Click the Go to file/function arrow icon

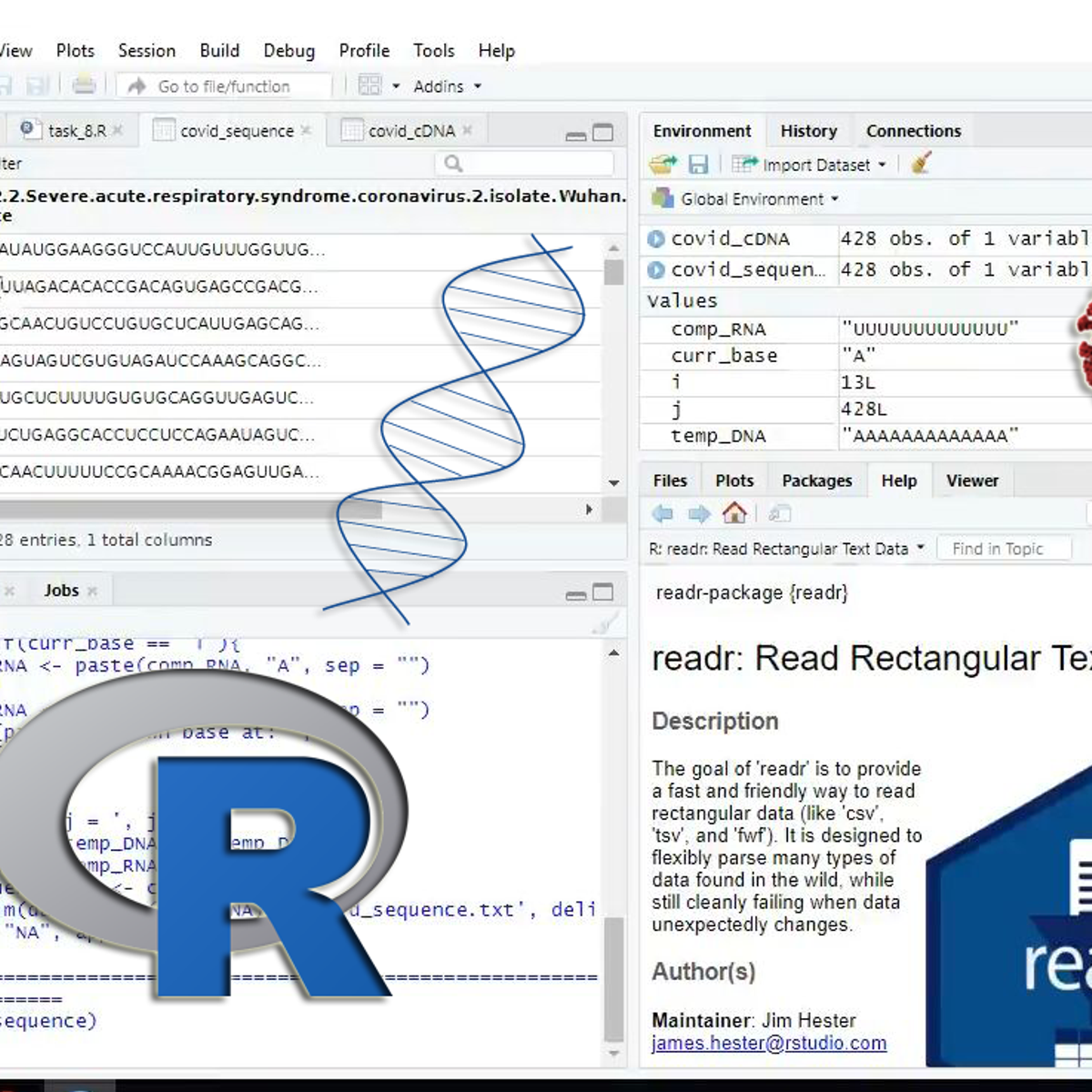click(137, 86)
